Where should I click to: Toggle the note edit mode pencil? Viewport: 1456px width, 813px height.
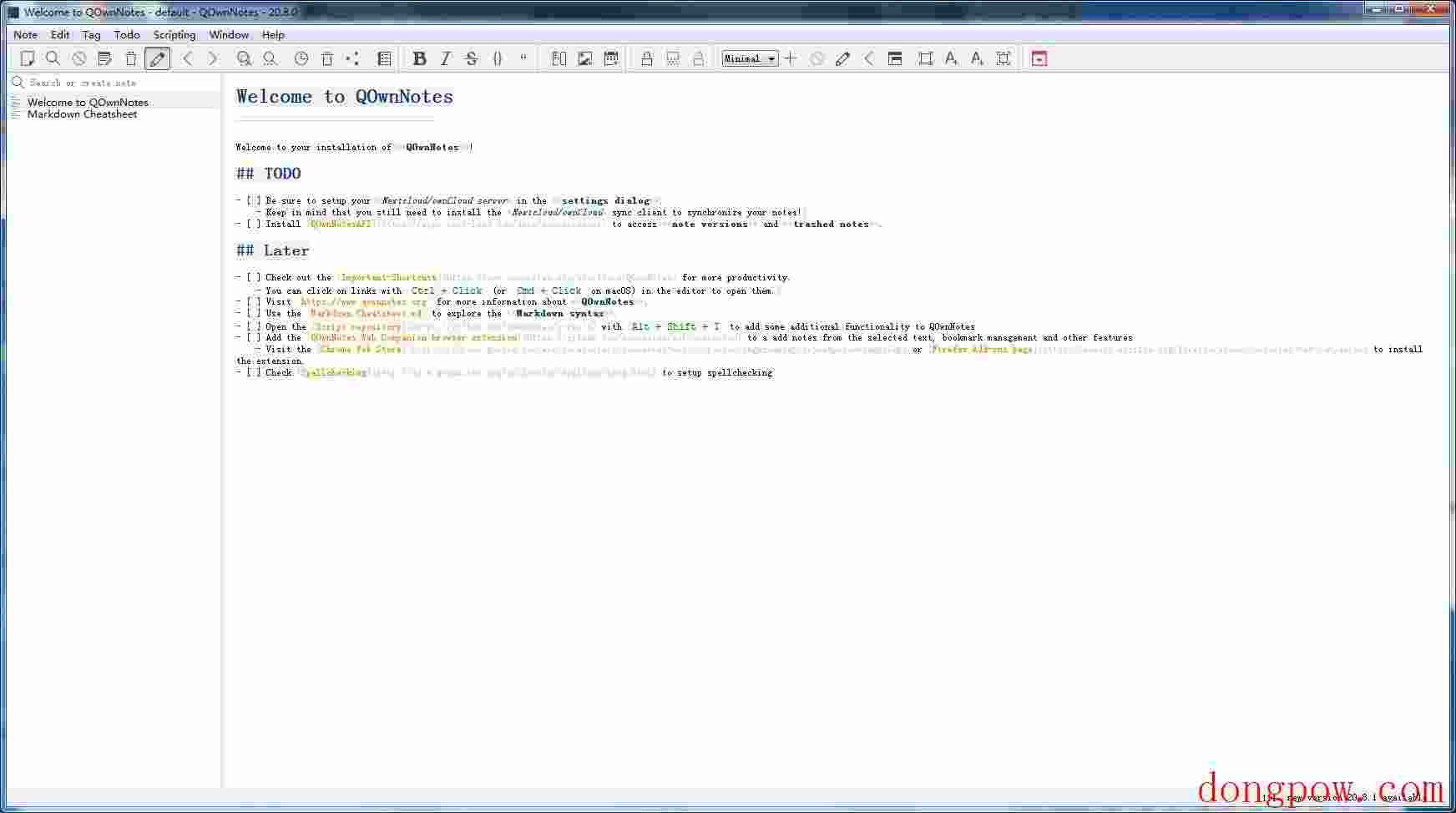tap(157, 58)
